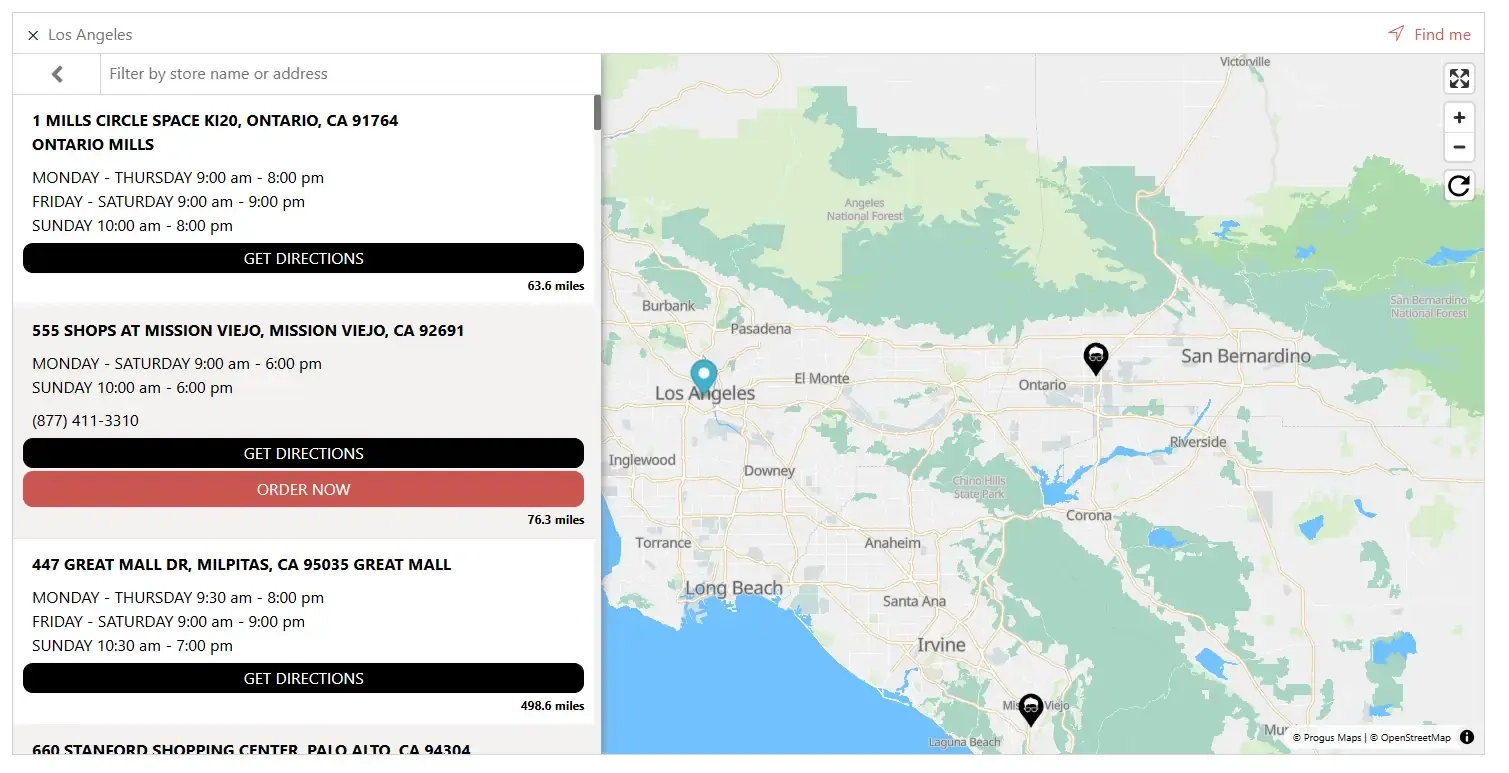Select the Mission Viejo store marker
The width and height of the screenshot is (1509, 773).
tap(1030, 709)
